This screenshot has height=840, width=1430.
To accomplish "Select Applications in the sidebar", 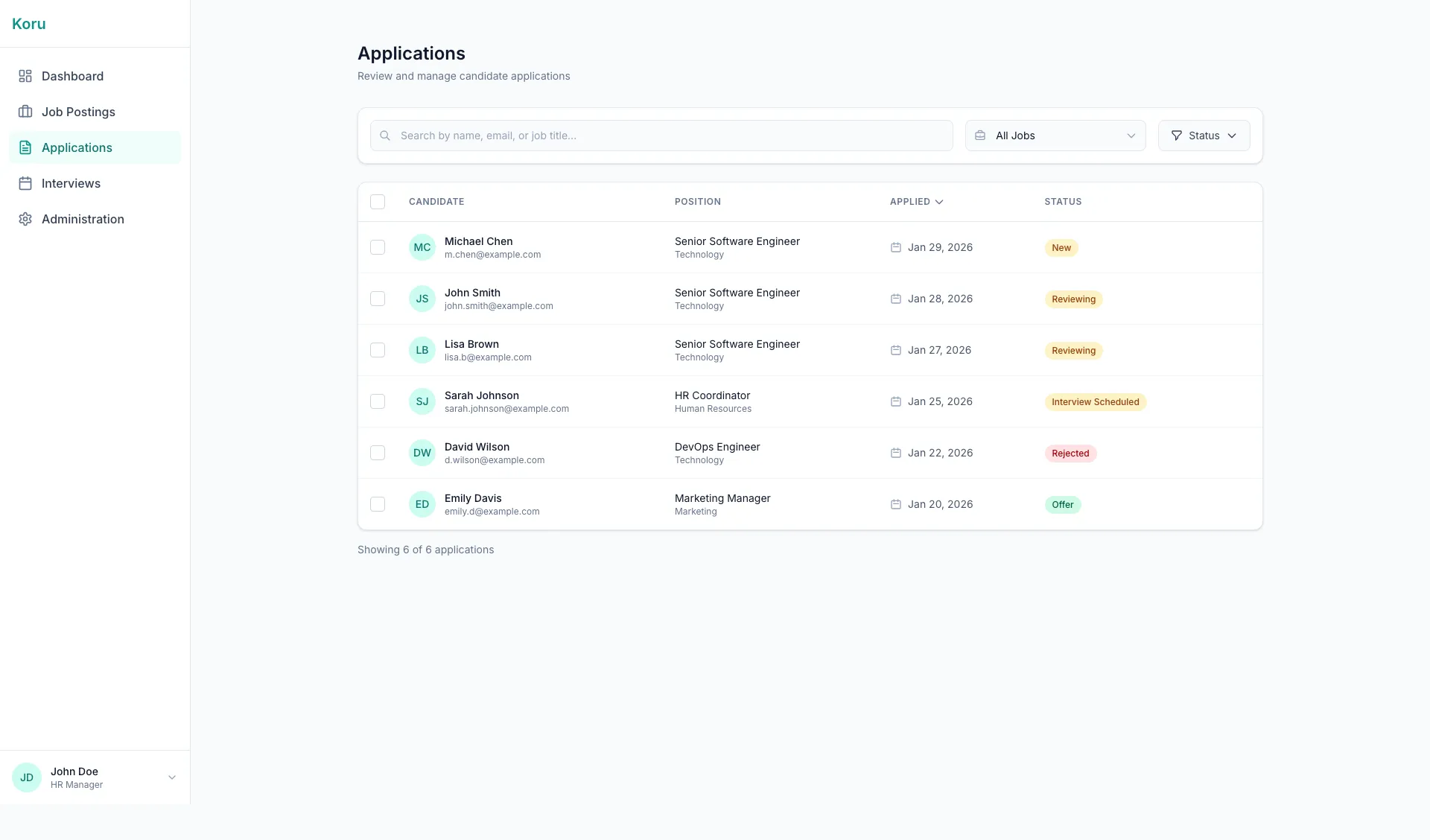I will pos(95,147).
